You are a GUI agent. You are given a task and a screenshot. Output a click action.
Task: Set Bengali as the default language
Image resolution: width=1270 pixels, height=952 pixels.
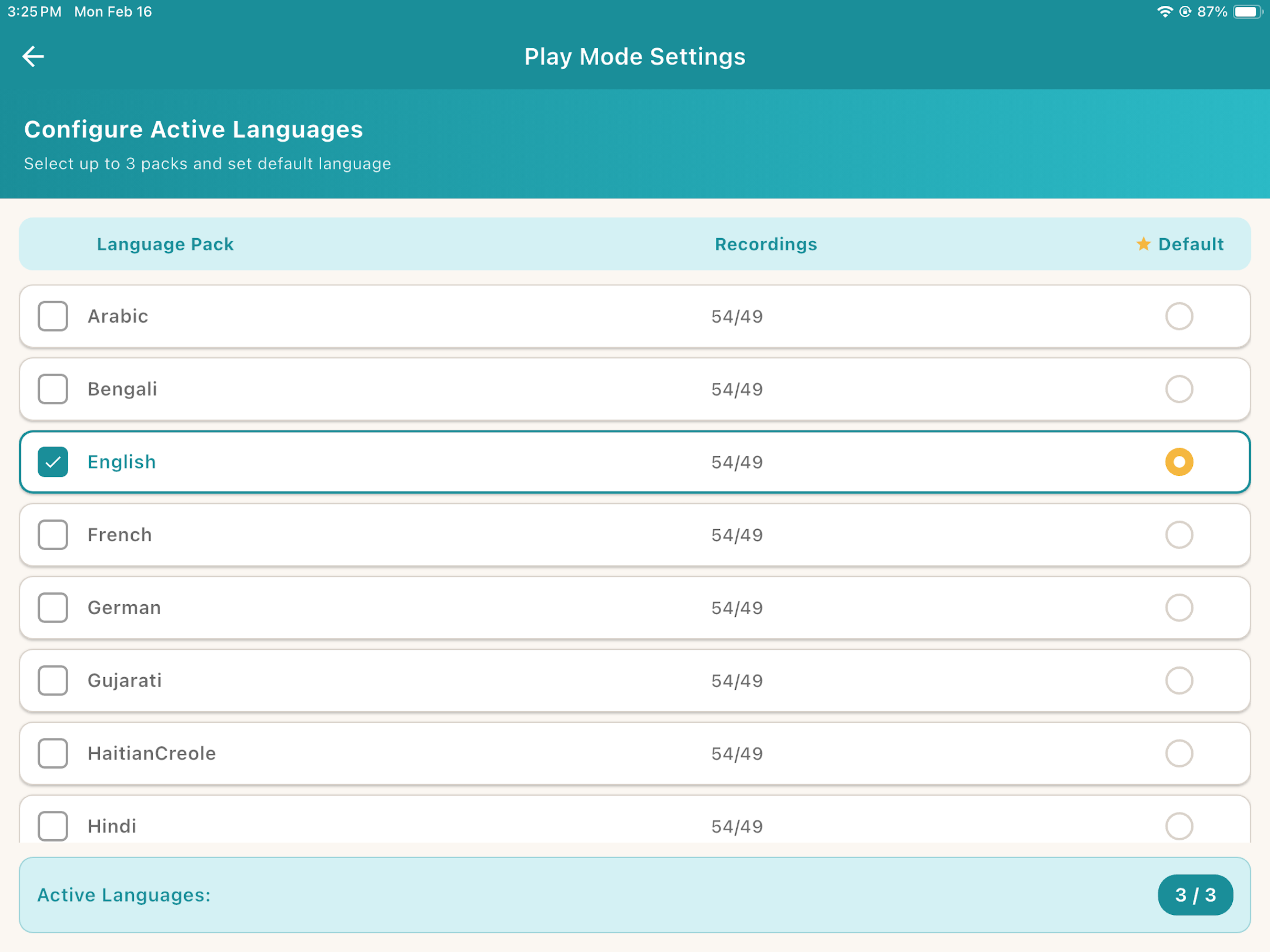1180,389
